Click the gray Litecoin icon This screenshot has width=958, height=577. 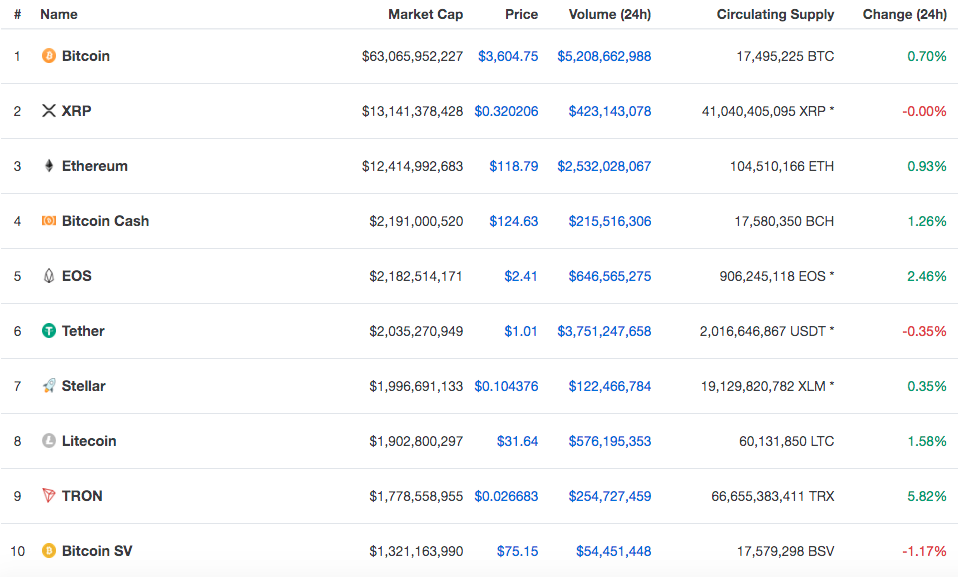tap(49, 441)
